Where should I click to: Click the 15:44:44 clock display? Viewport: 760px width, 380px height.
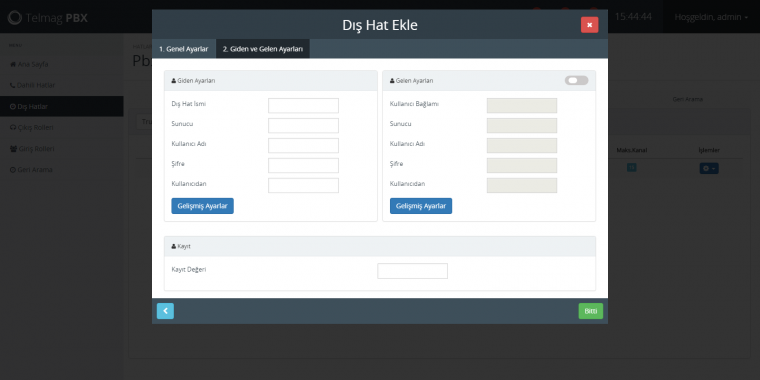[x=633, y=17]
